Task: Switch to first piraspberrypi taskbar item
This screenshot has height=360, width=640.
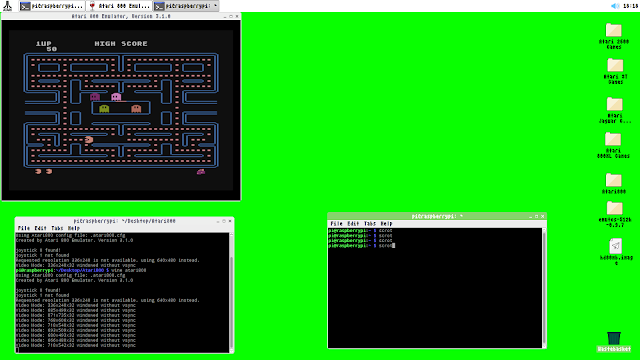Action: (x=52, y=6)
